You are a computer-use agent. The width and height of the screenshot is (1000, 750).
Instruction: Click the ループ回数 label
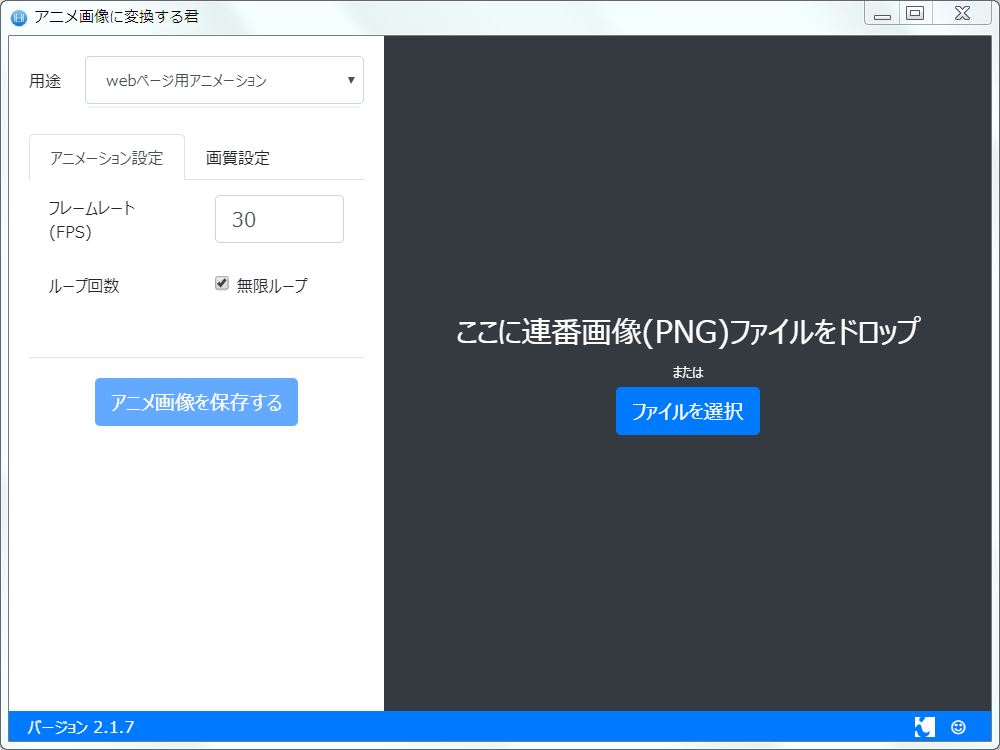(84, 286)
